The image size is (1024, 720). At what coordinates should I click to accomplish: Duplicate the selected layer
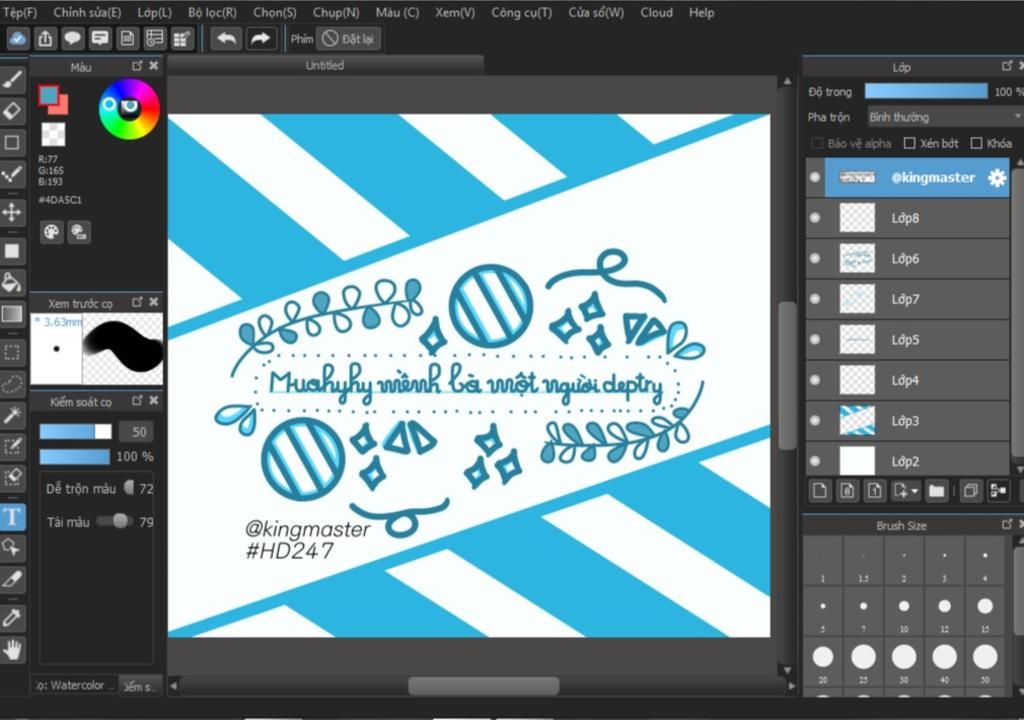pos(970,491)
